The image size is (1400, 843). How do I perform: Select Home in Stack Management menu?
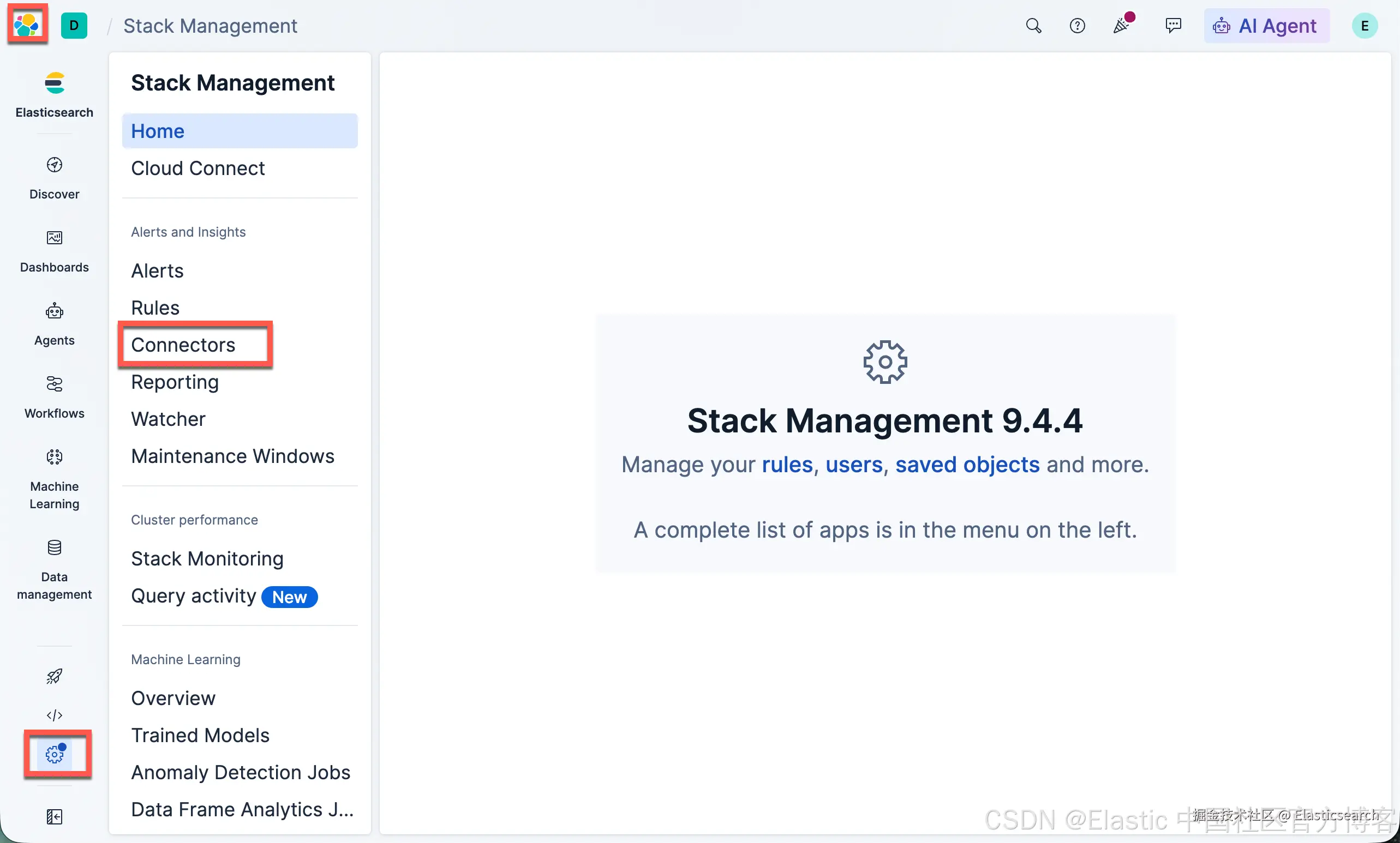pyautogui.click(x=240, y=131)
